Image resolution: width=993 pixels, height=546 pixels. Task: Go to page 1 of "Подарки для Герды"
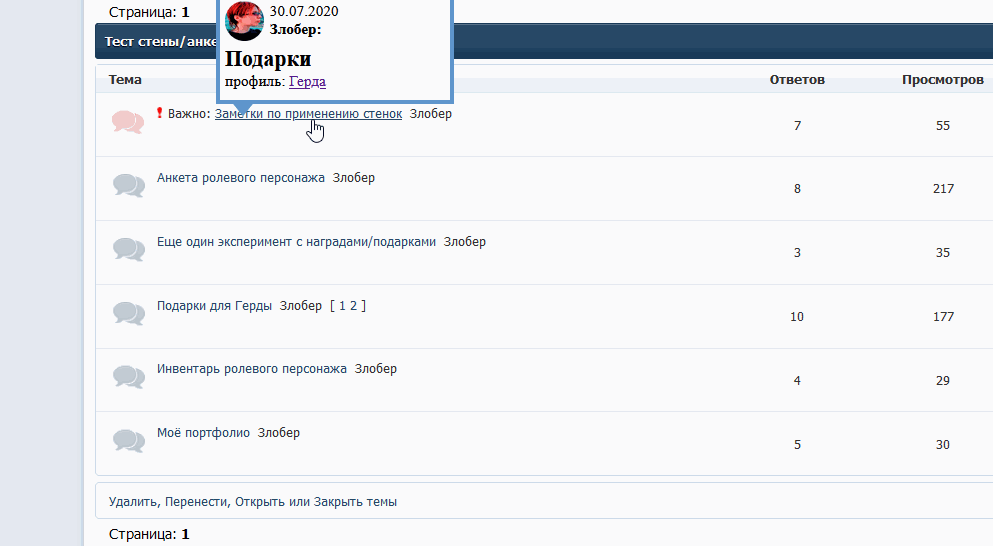341,306
